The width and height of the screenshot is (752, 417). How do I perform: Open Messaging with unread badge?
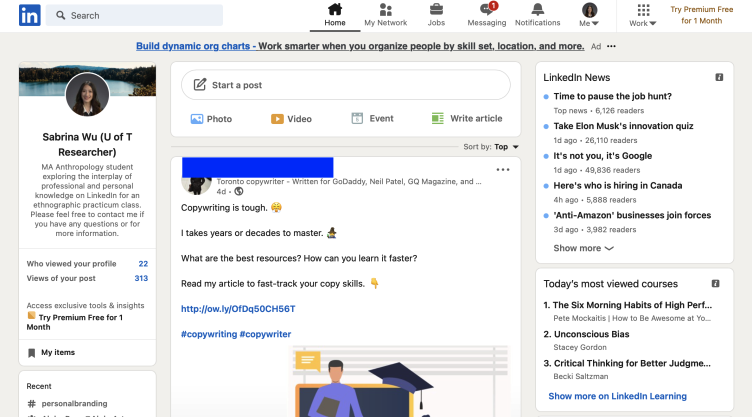tap(487, 15)
